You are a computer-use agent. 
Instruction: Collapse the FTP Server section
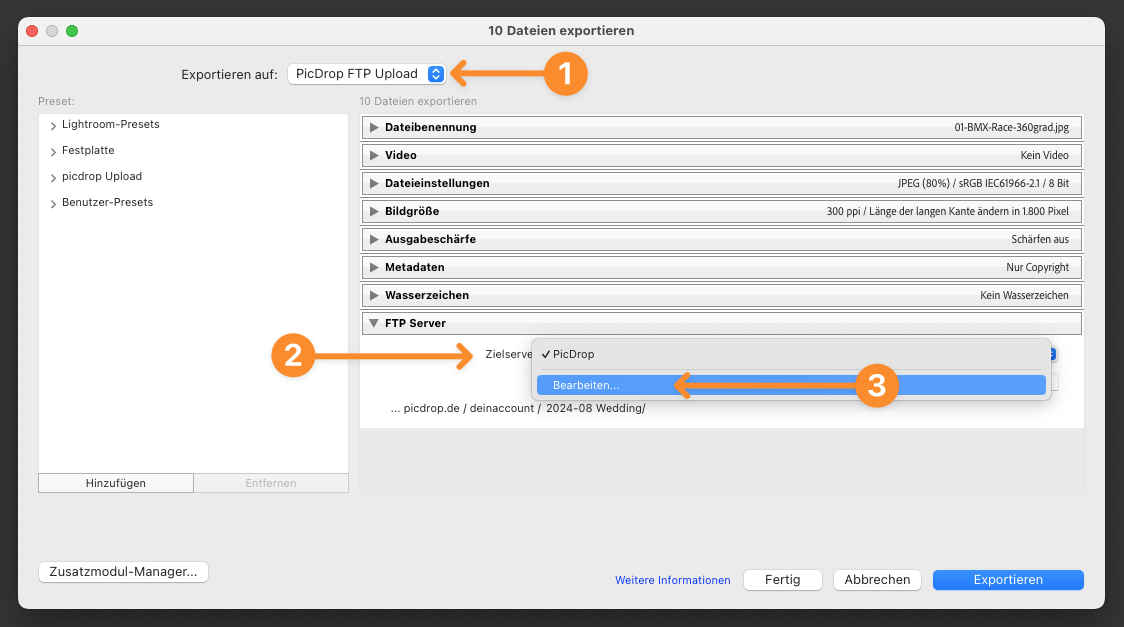[x=373, y=323]
